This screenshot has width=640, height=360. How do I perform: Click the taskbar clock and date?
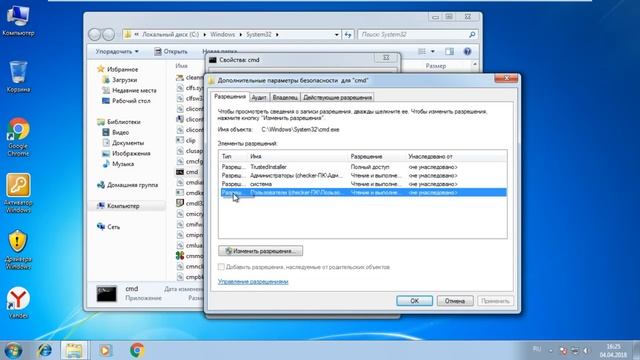coord(613,351)
